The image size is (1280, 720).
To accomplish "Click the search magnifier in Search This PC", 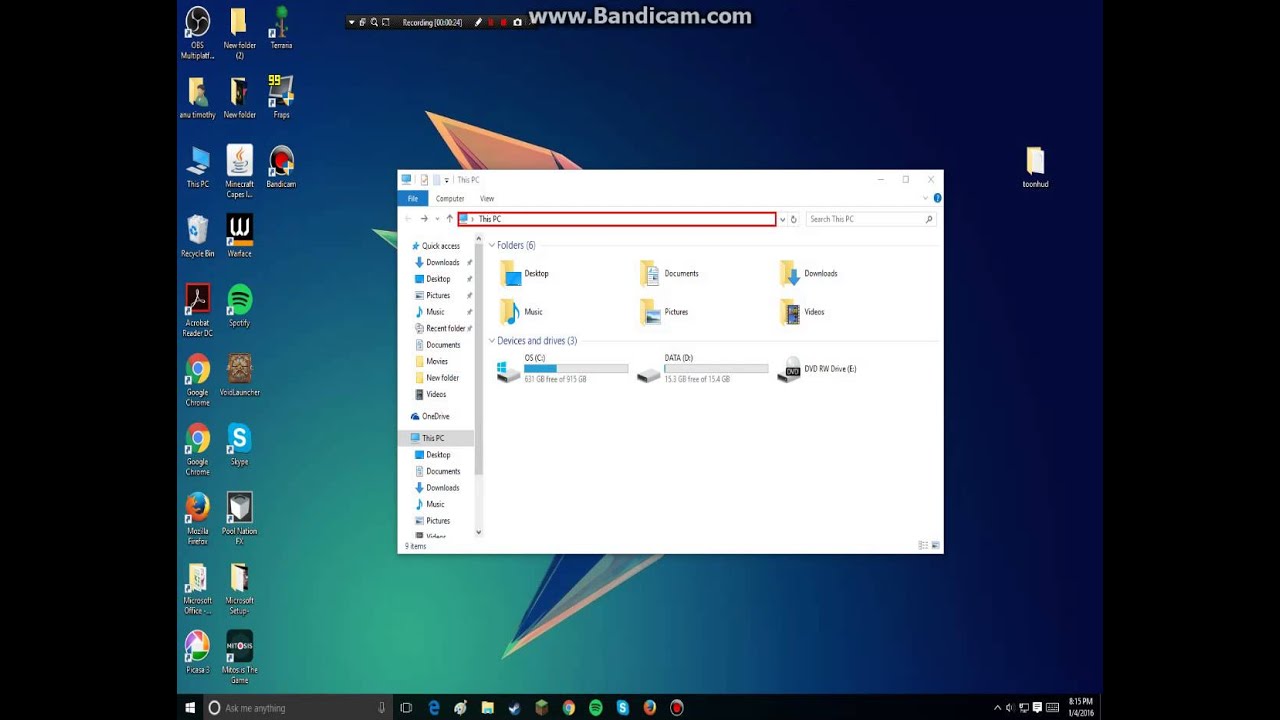I will pos(929,219).
